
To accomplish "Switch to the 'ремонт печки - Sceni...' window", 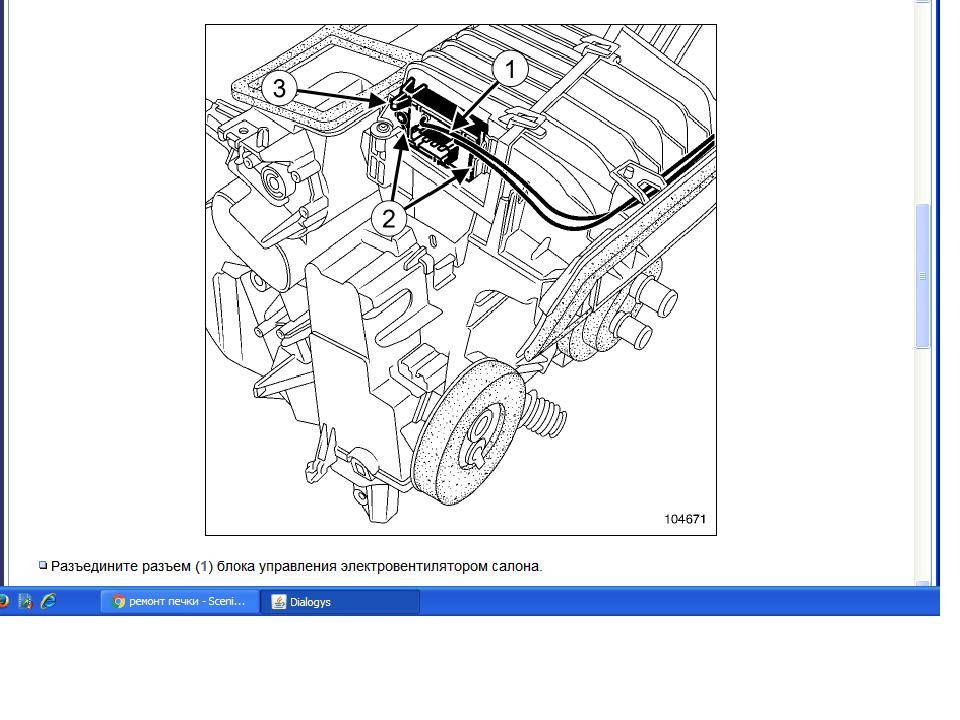I will point(179,602).
